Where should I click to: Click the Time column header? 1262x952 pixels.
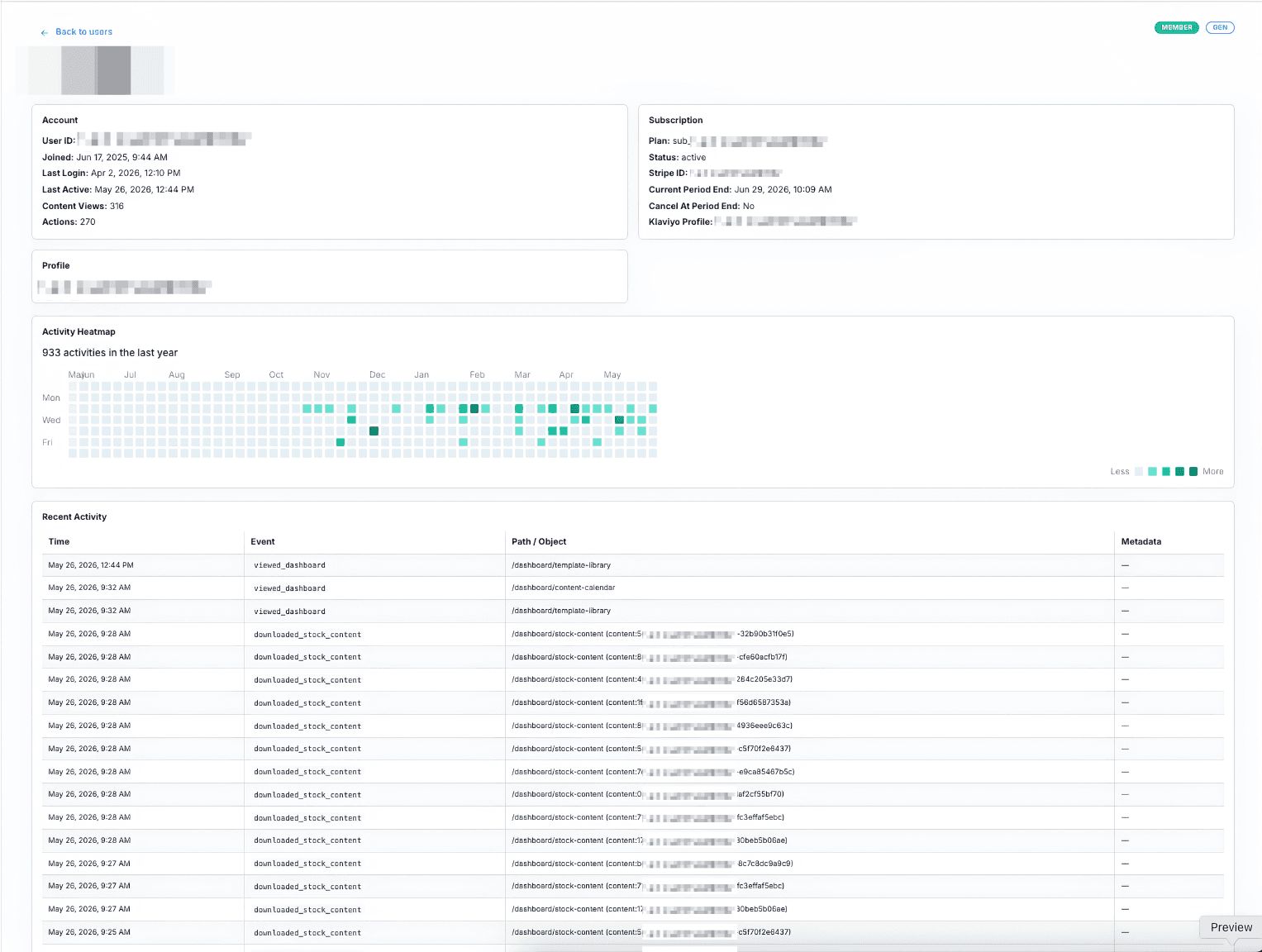(x=59, y=542)
